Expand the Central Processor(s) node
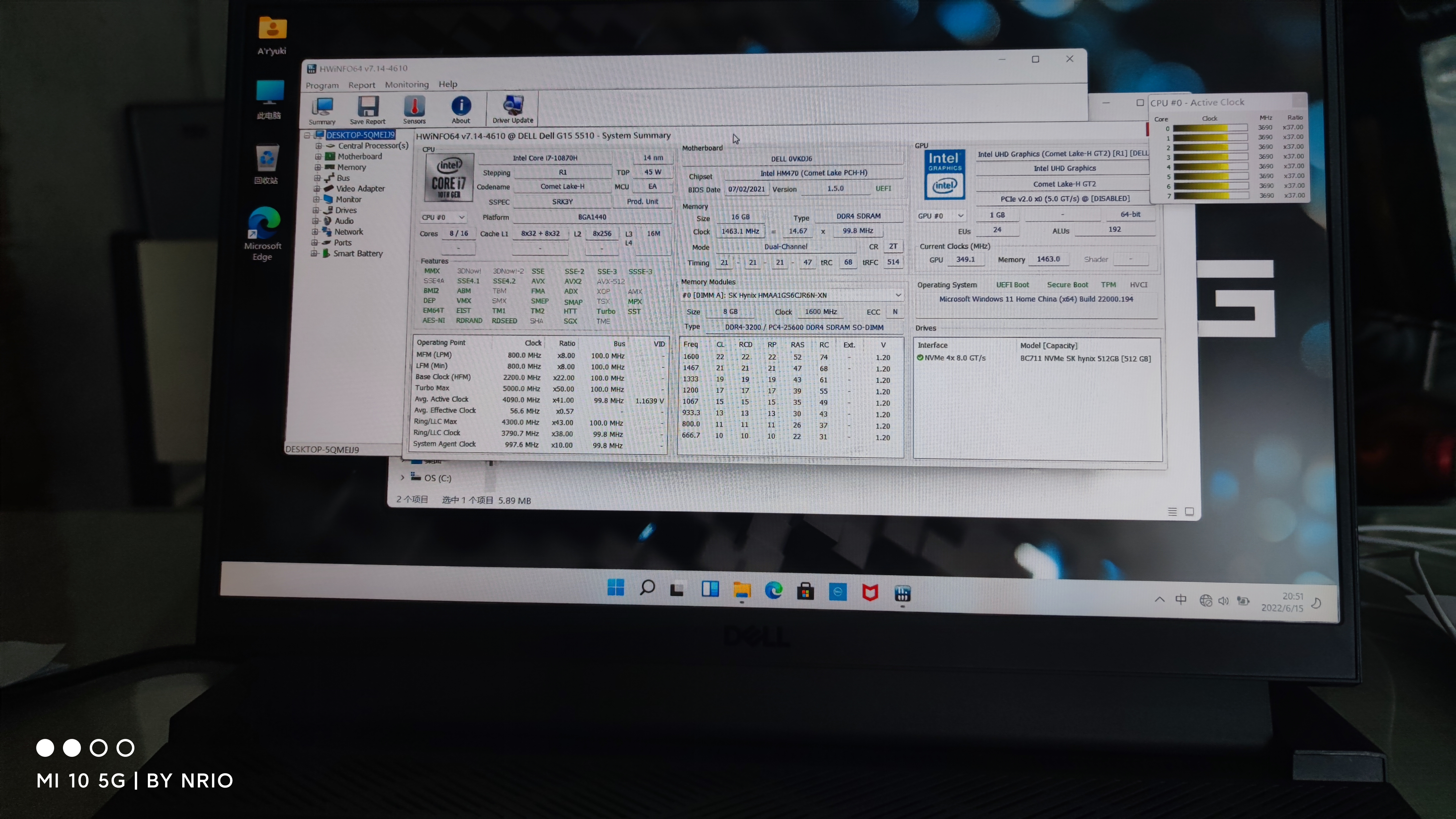1456x819 pixels. [319, 146]
